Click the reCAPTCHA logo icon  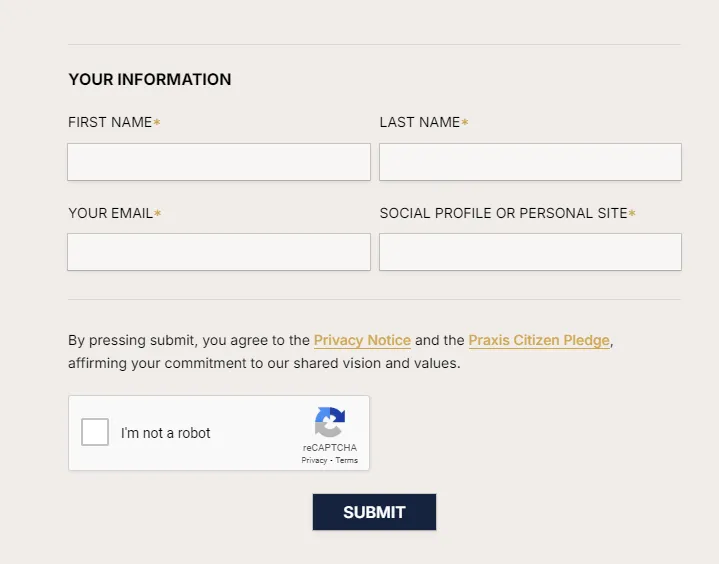329,422
